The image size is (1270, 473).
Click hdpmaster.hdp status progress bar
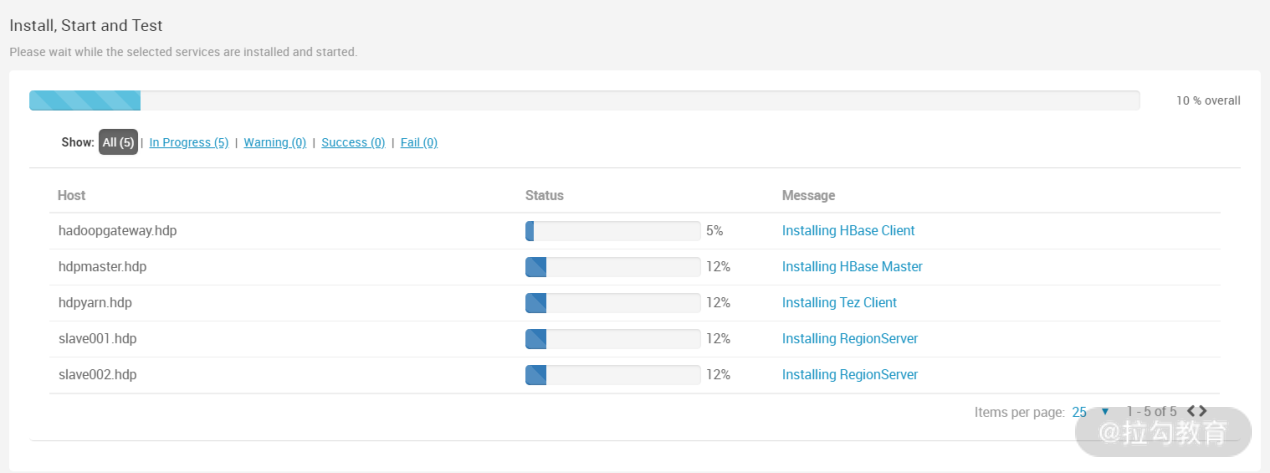612,267
